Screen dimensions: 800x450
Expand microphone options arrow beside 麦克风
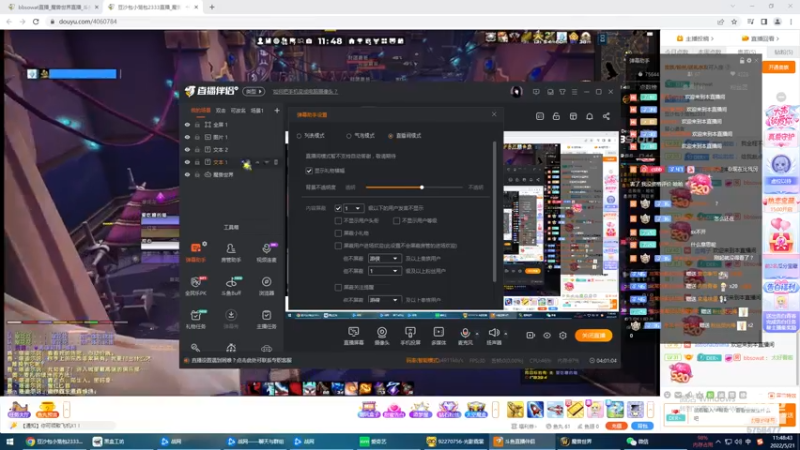point(477,334)
